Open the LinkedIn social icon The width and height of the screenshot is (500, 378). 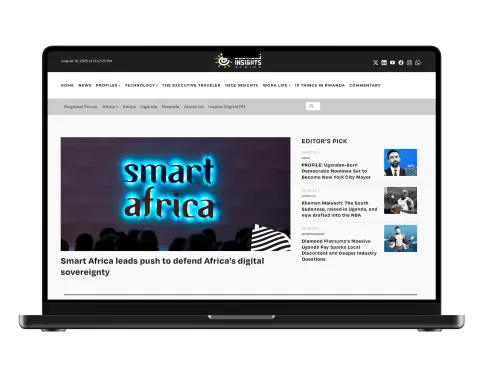(384, 62)
